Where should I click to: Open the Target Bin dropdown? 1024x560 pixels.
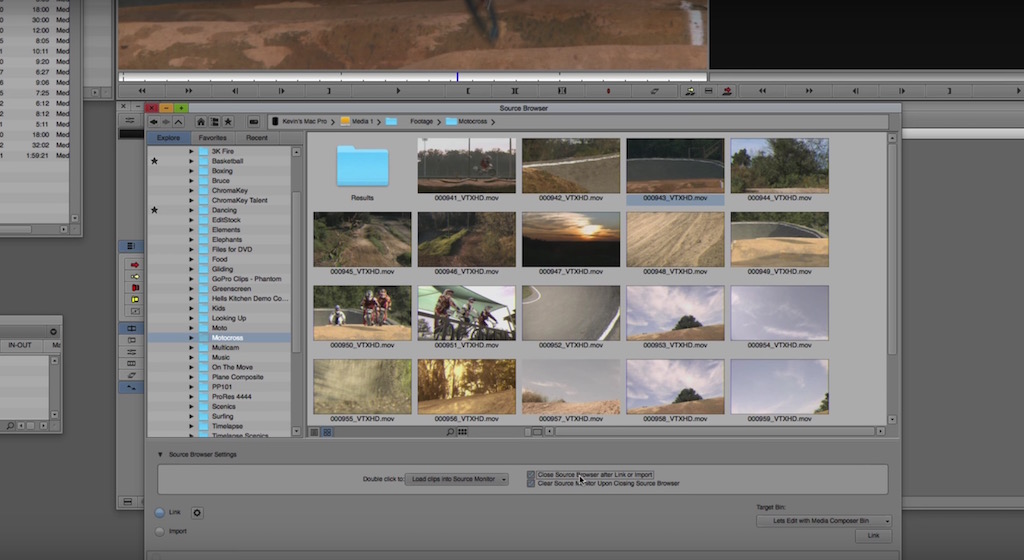tap(823, 521)
